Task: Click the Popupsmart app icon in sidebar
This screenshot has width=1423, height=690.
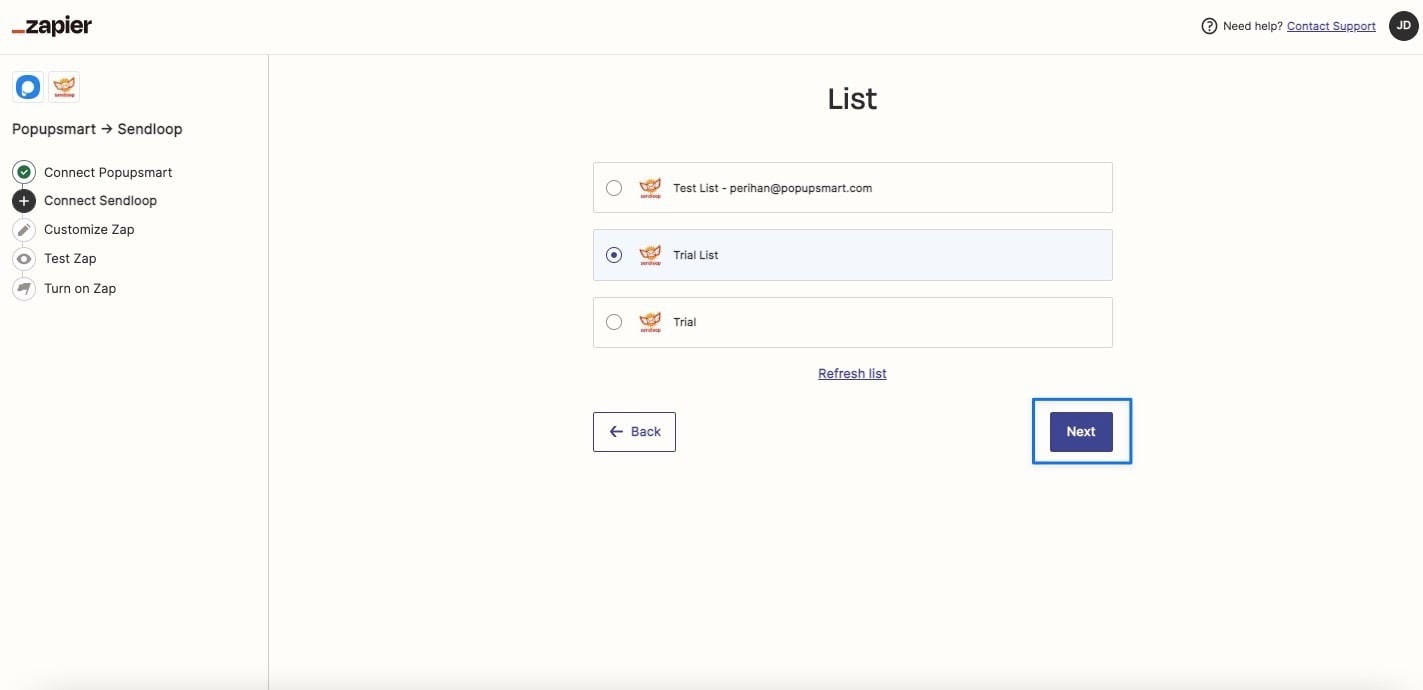Action: (x=28, y=87)
